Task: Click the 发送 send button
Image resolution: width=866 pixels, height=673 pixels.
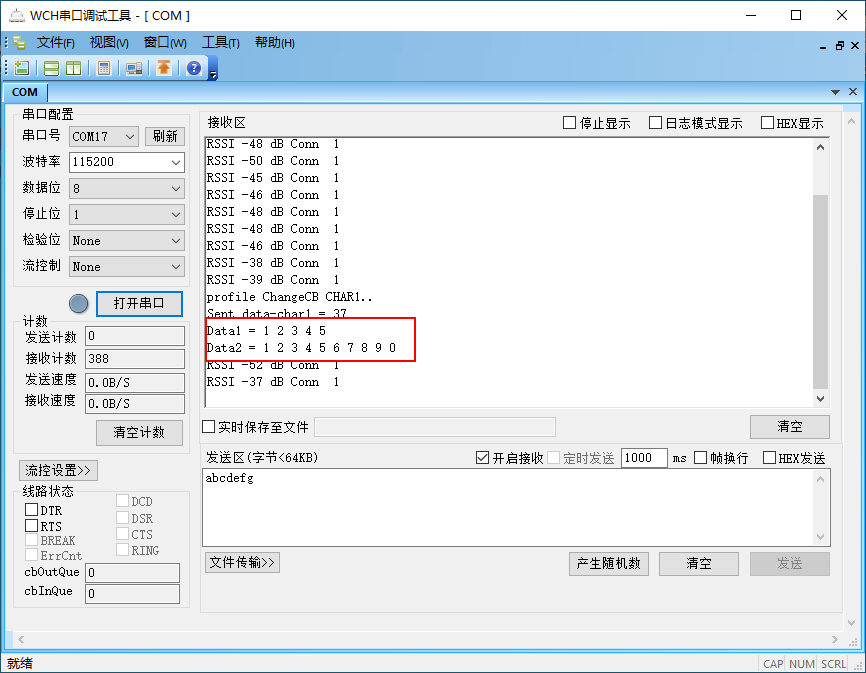Action: click(x=790, y=564)
